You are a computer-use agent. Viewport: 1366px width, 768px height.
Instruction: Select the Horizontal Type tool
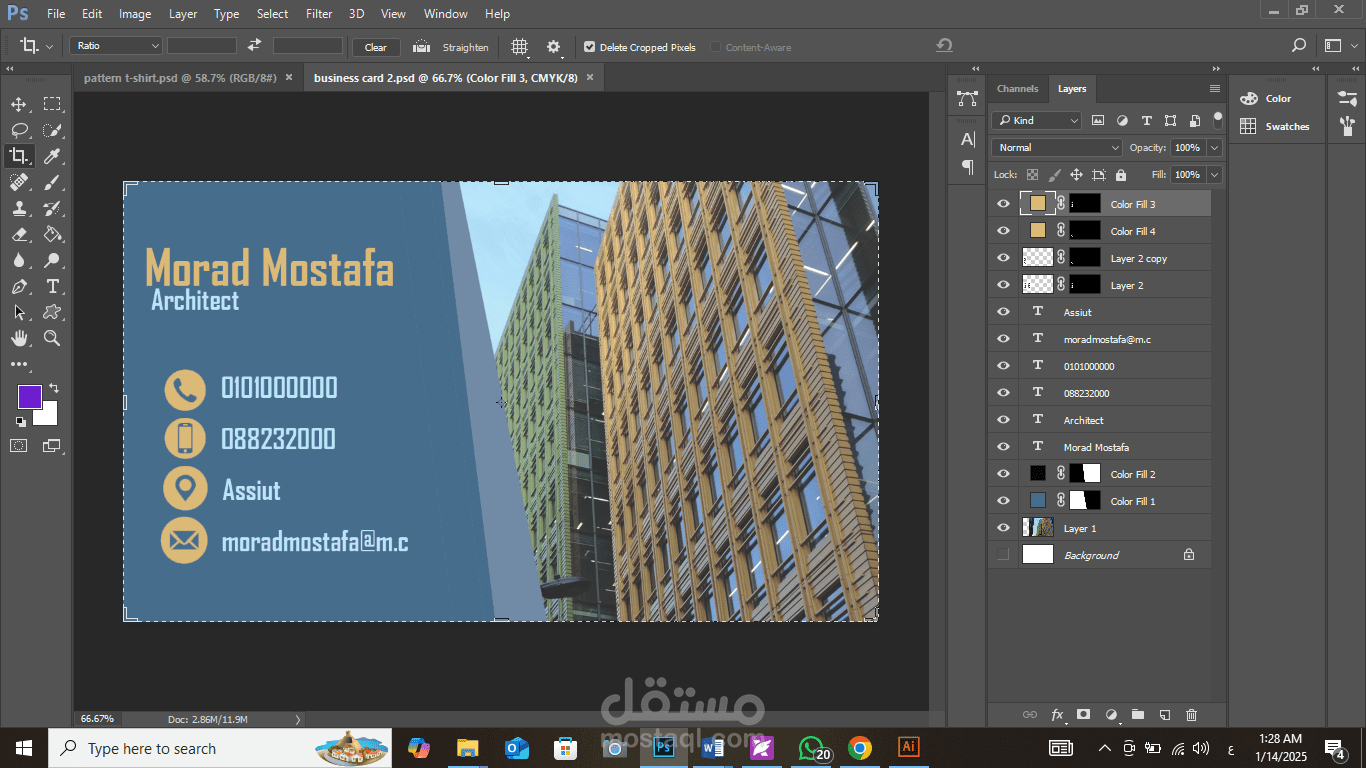(52, 286)
